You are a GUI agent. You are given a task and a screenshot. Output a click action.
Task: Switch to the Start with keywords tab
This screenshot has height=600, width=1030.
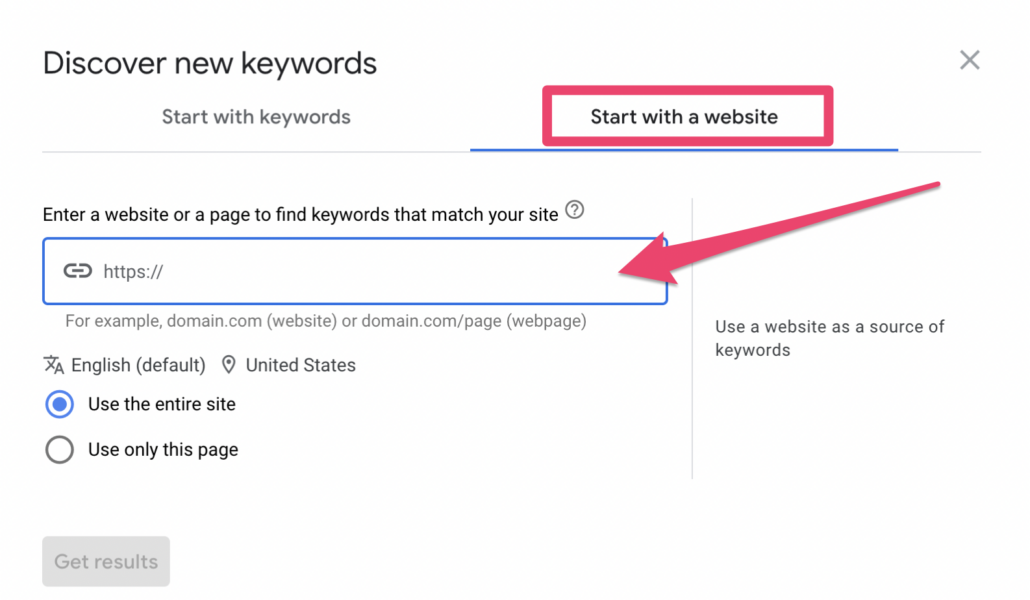256,117
